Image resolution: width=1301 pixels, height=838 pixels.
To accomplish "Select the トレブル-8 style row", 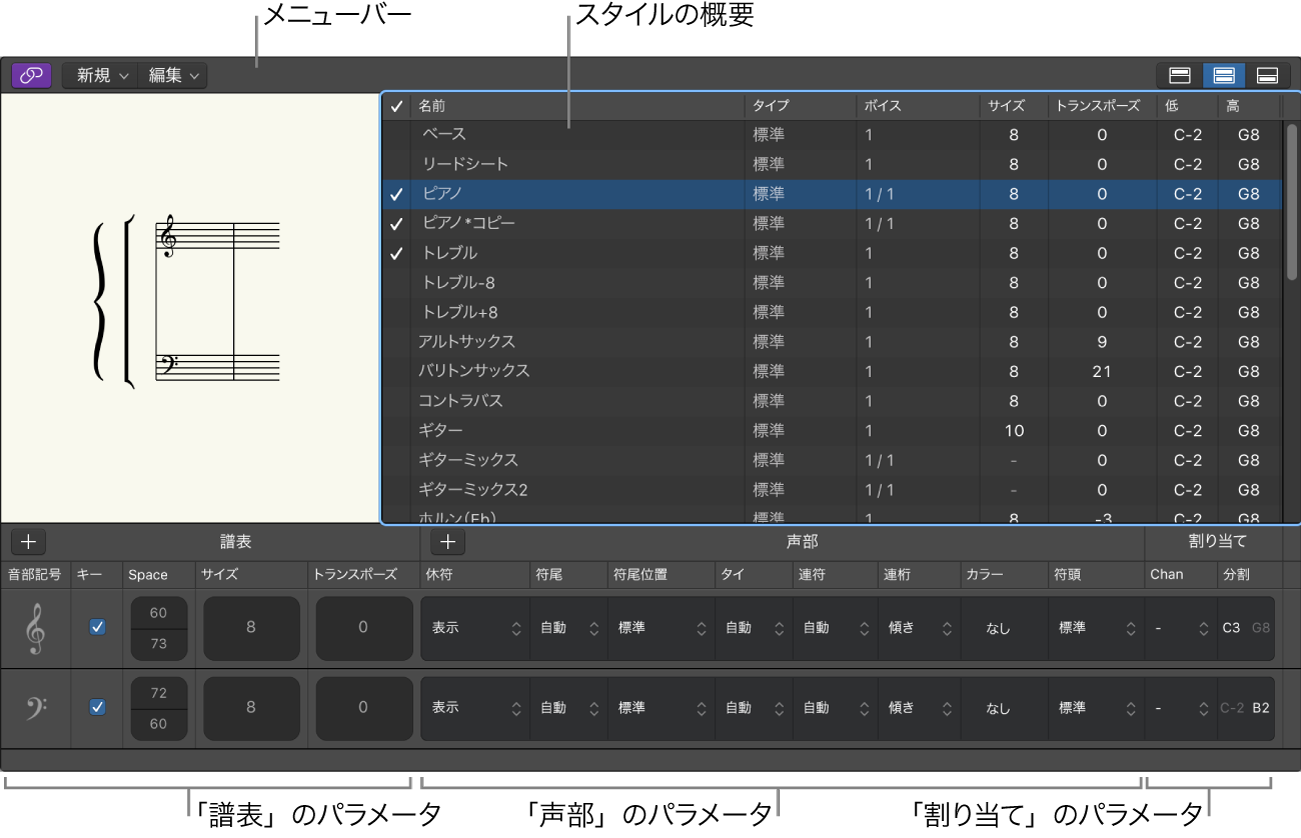I will click(832, 283).
